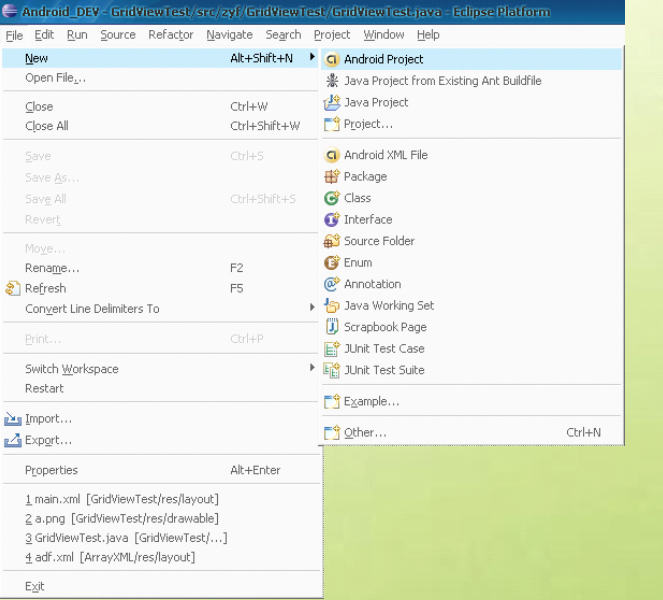The height and width of the screenshot is (600, 663).
Task: Select the Class icon in submenu
Action: point(332,198)
